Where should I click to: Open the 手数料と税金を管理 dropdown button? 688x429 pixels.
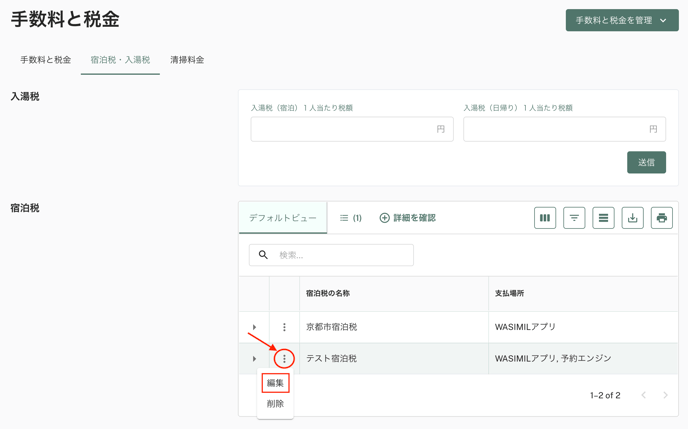[x=622, y=20]
